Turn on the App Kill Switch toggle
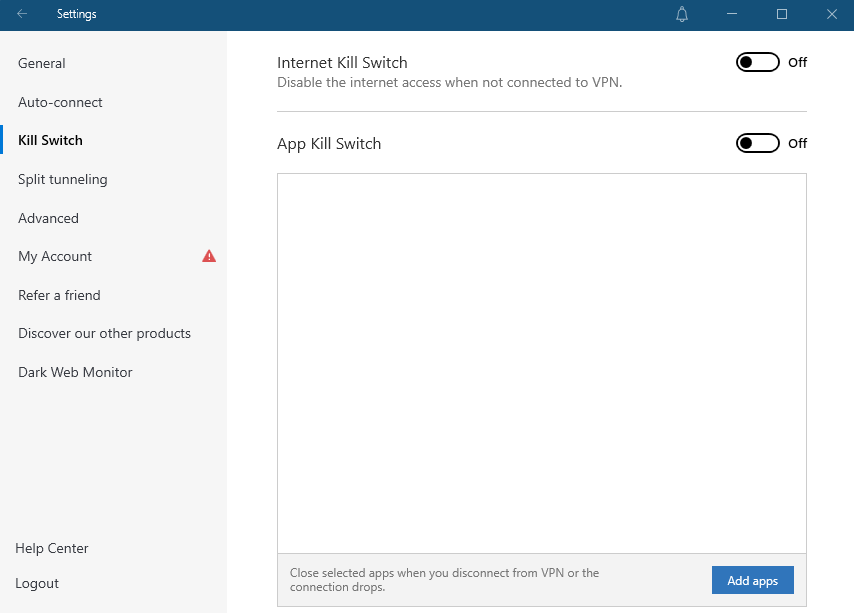This screenshot has height=613, width=854. [757, 143]
